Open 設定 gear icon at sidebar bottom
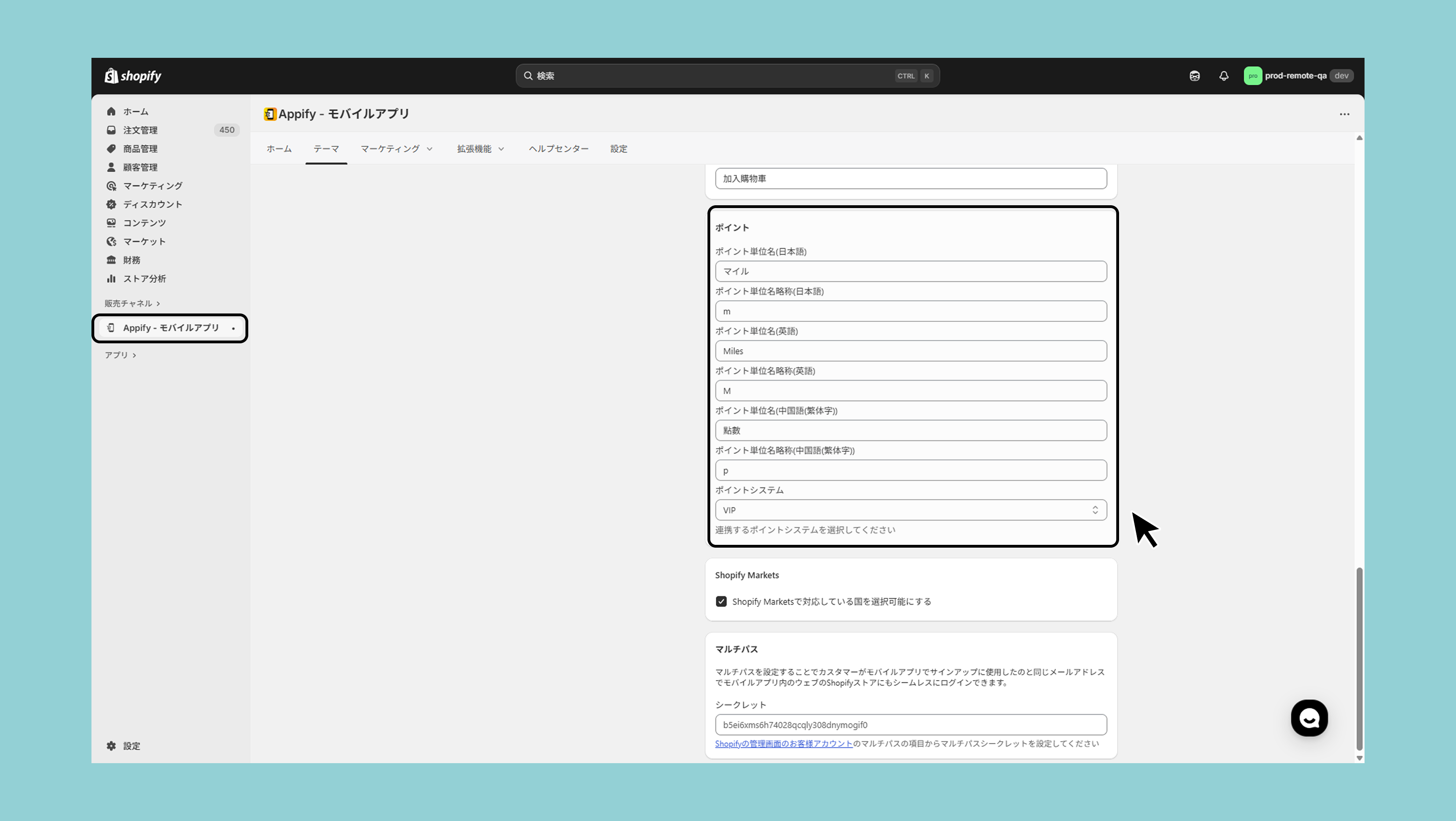Screen dimensions: 1456x821 coord(112,746)
